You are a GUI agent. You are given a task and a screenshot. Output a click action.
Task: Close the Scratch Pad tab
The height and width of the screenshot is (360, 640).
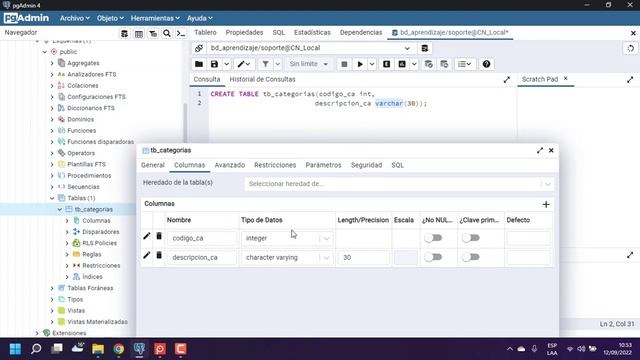coord(566,78)
